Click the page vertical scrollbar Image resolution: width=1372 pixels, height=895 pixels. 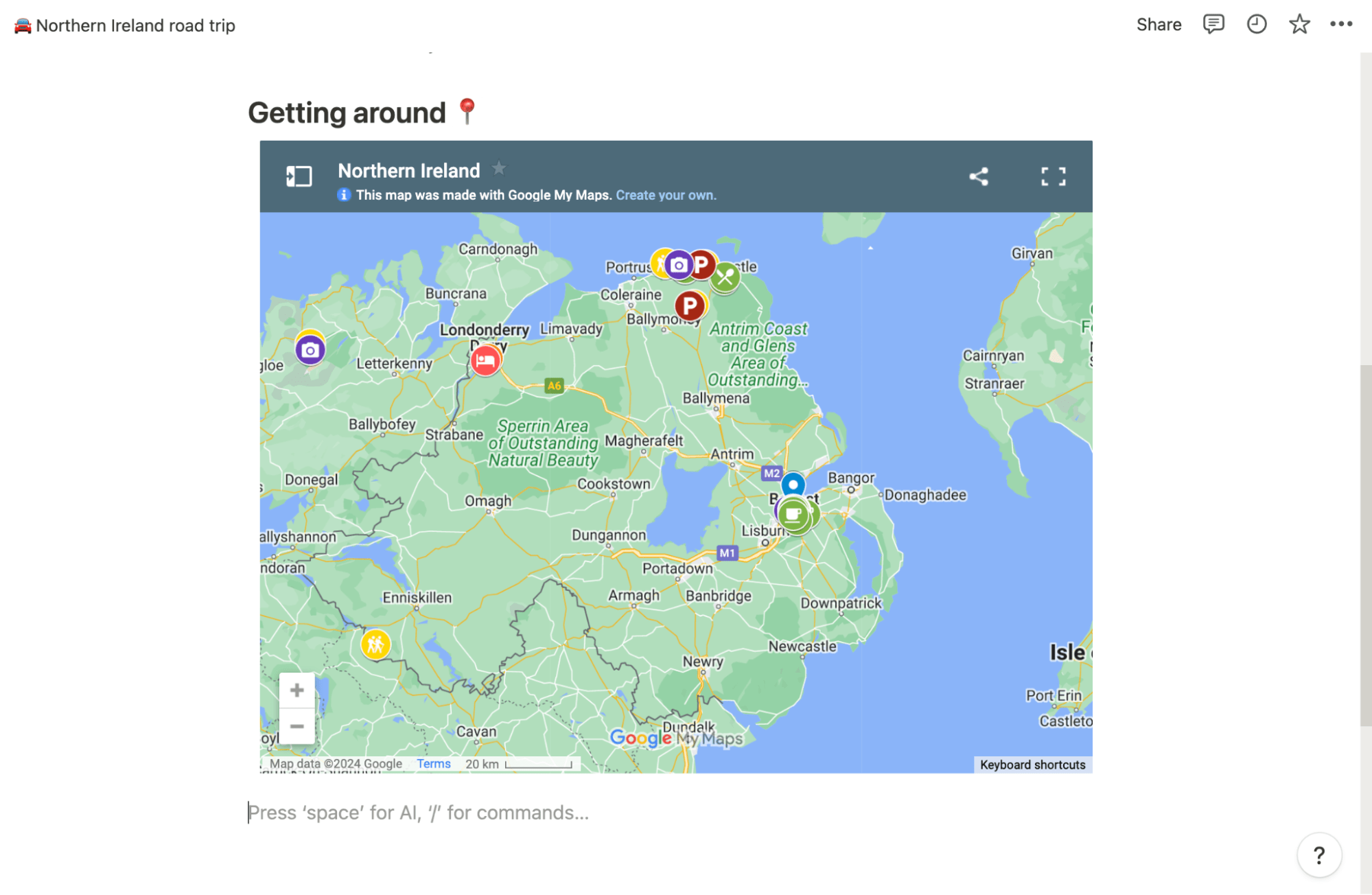1366,546
